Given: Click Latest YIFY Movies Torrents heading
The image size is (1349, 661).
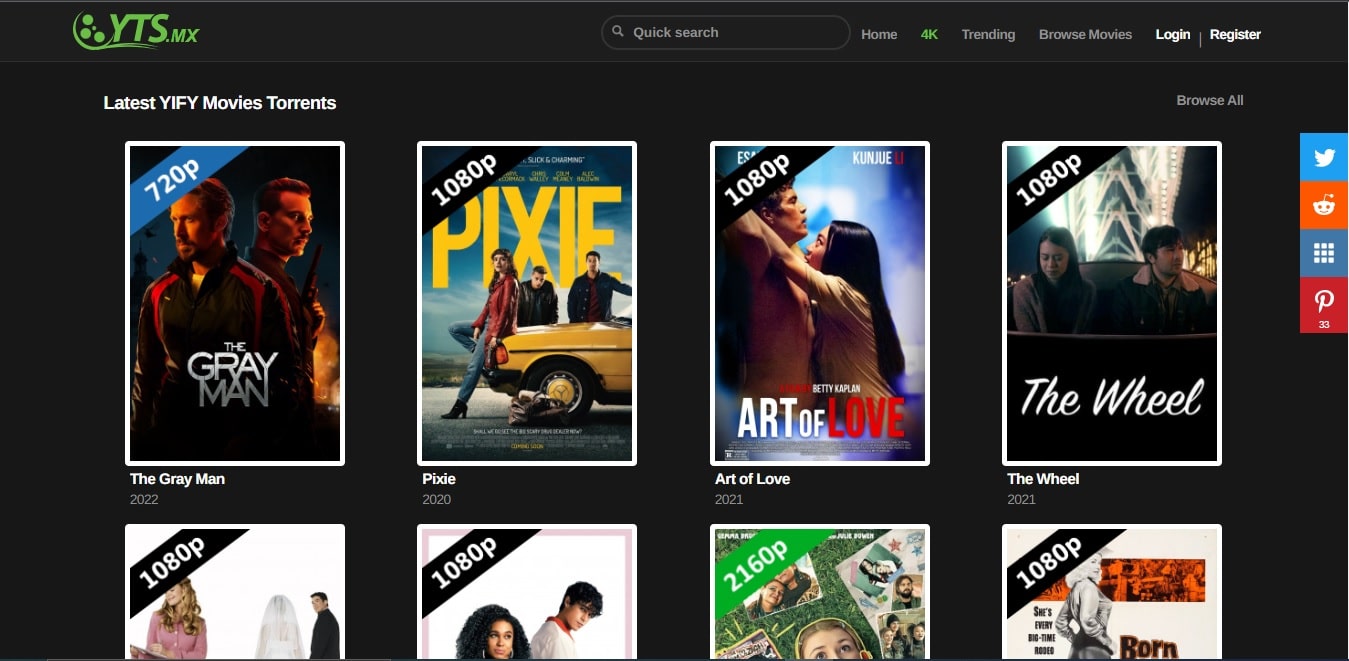Looking at the screenshot, I should [220, 103].
